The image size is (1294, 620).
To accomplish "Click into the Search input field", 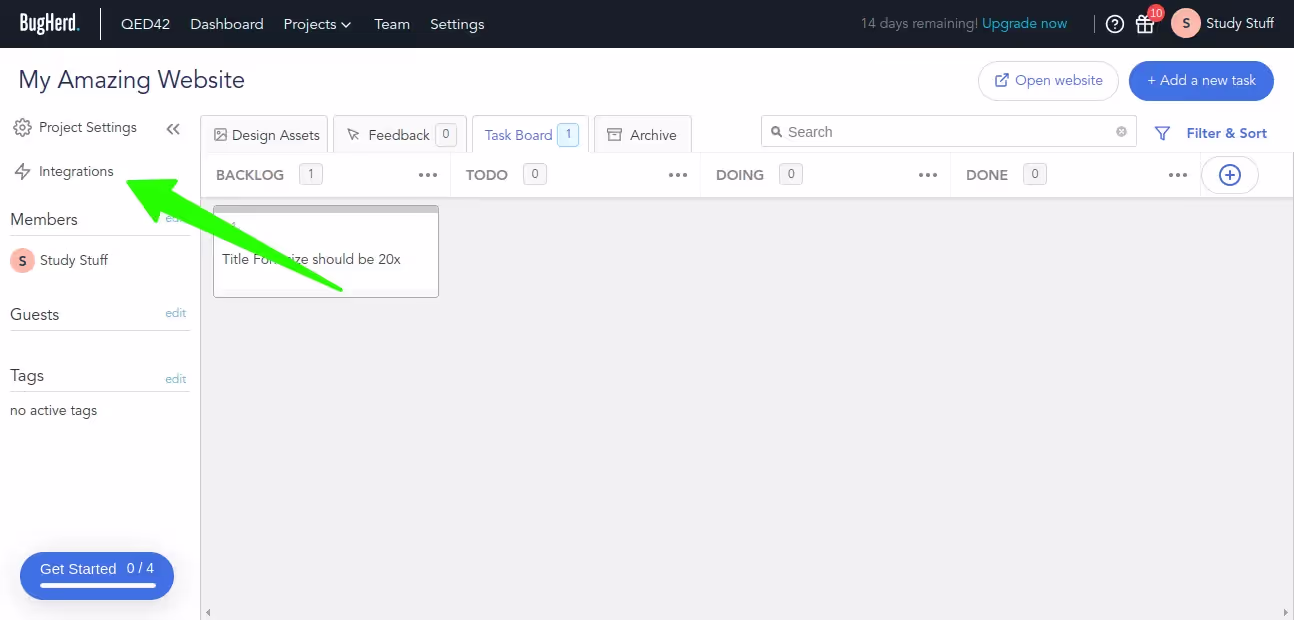I will [948, 132].
